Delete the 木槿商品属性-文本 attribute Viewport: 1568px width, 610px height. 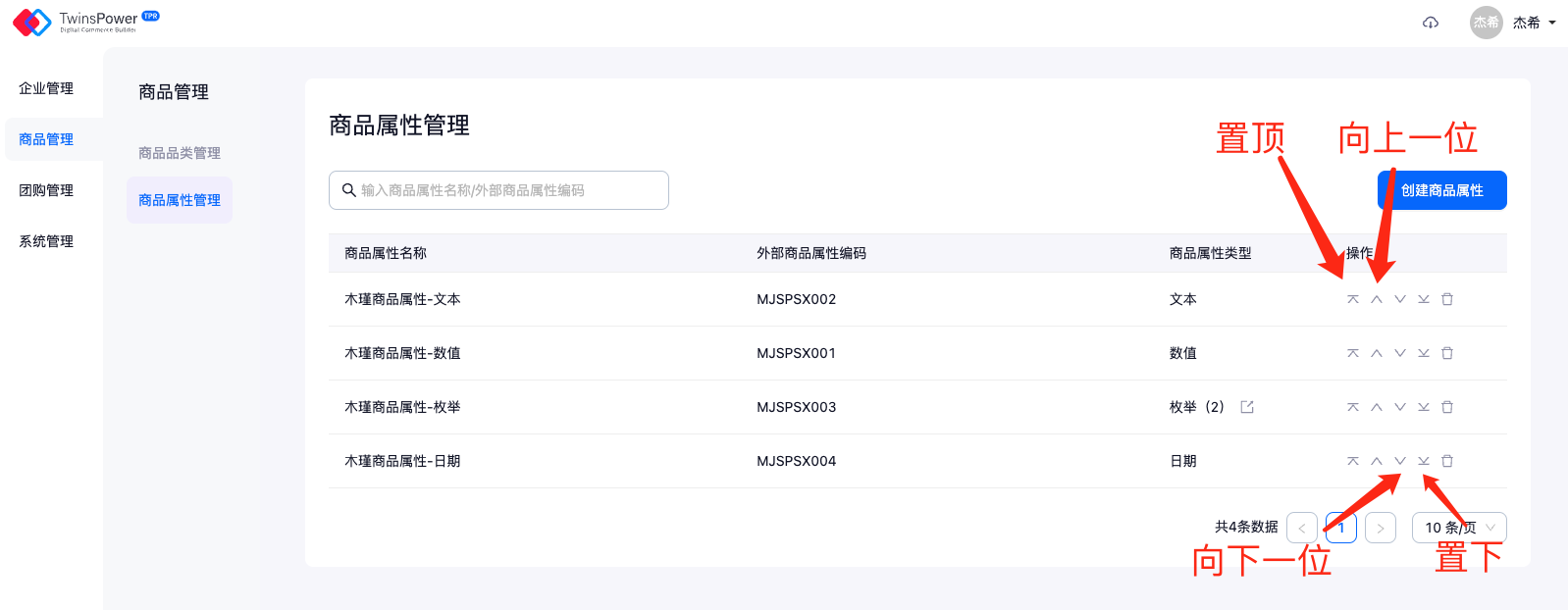click(1446, 299)
